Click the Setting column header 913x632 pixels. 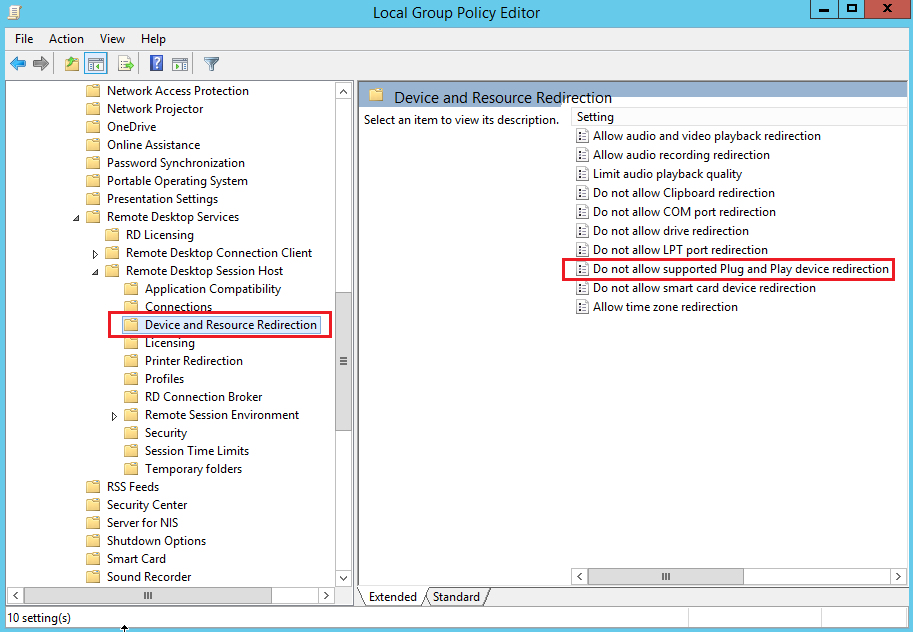(x=738, y=117)
